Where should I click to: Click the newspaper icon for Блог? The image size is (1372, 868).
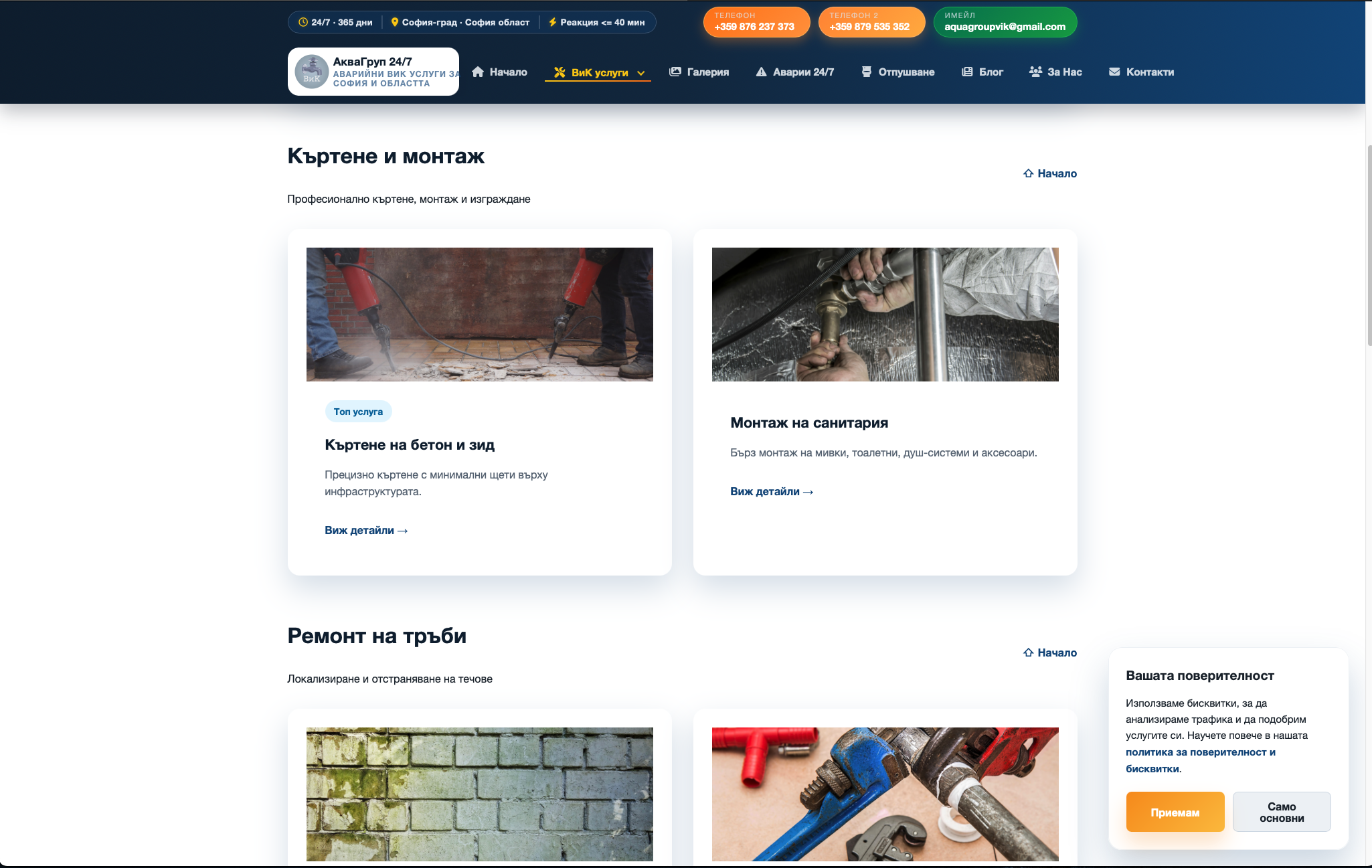[967, 72]
